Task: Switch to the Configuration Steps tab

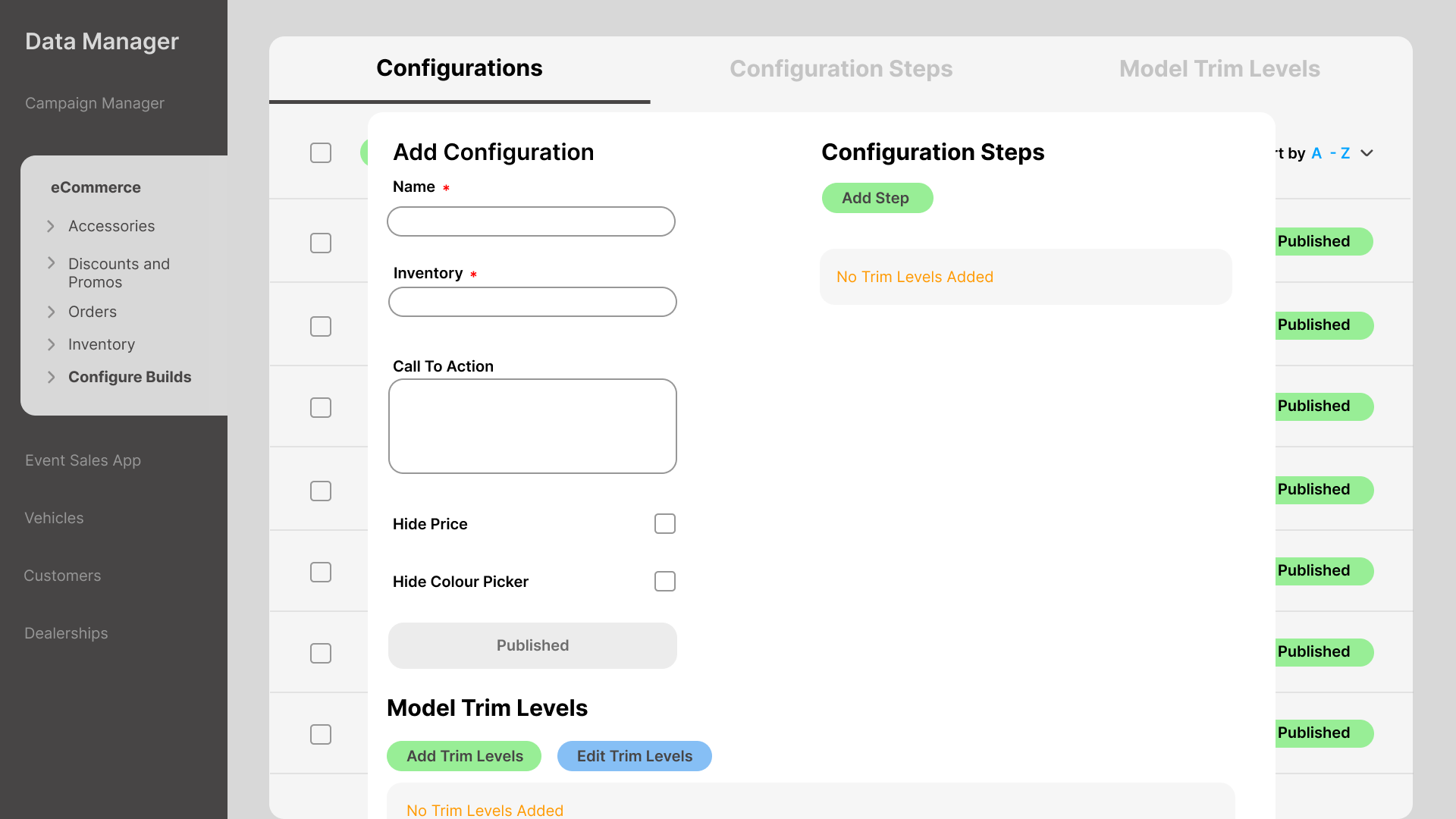Action: (841, 68)
